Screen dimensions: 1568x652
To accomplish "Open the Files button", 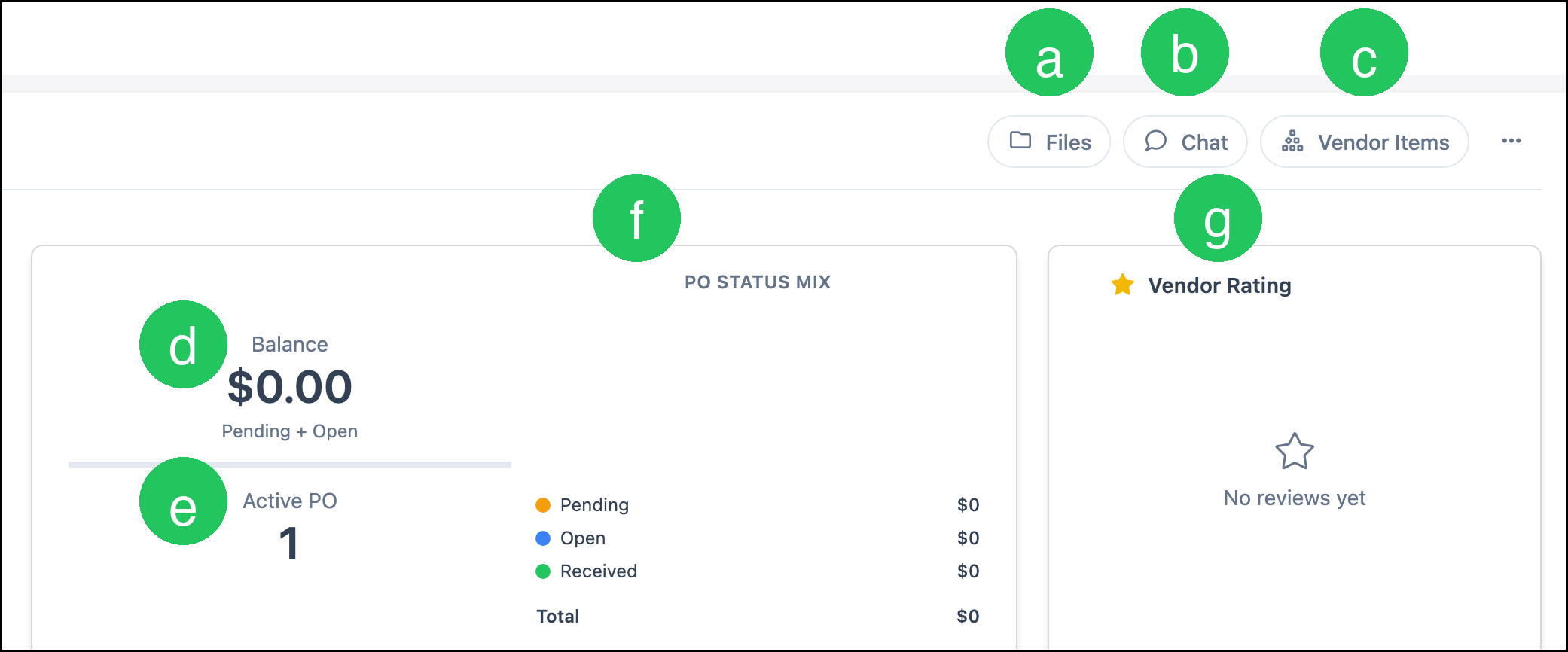I will pyautogui.click(x=1049, y=142).
